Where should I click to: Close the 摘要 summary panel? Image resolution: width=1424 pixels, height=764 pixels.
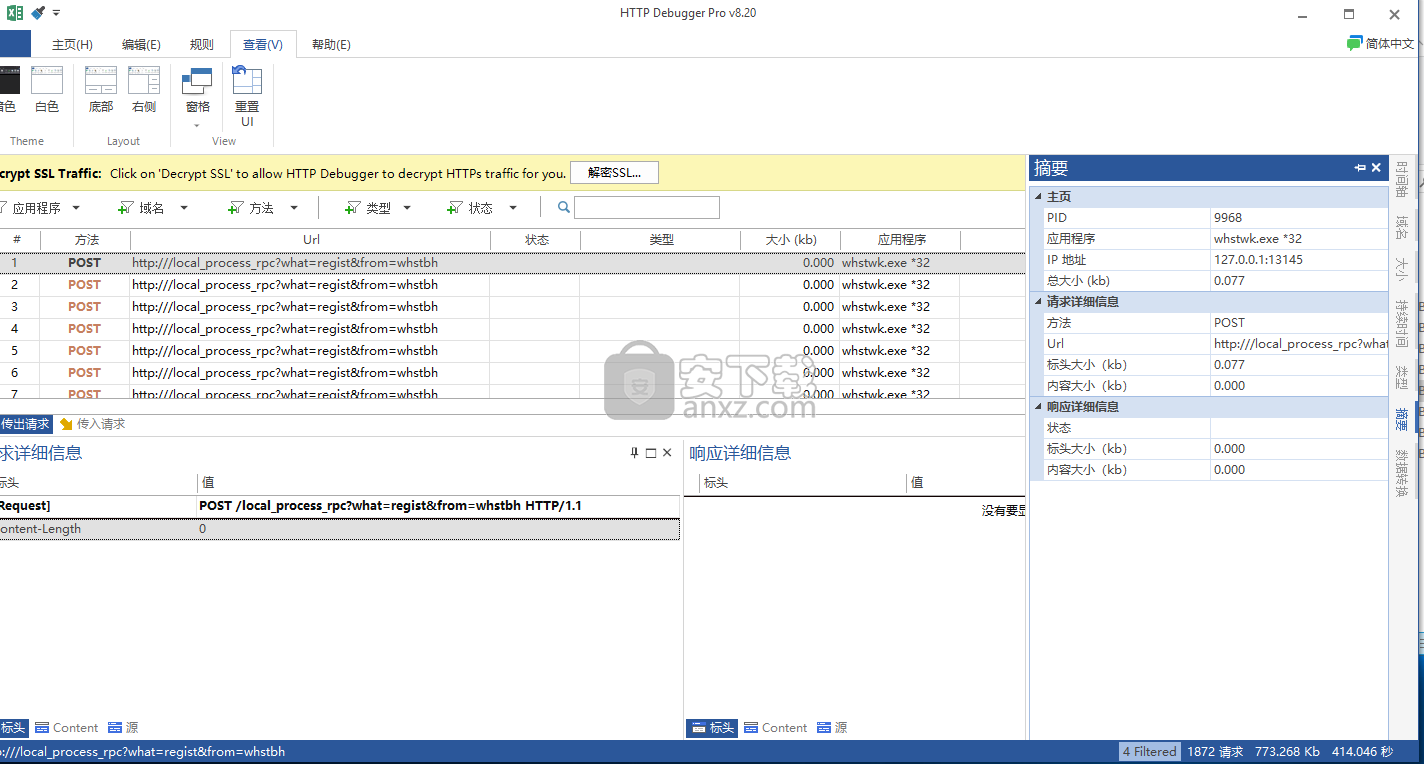[1376, 168]
